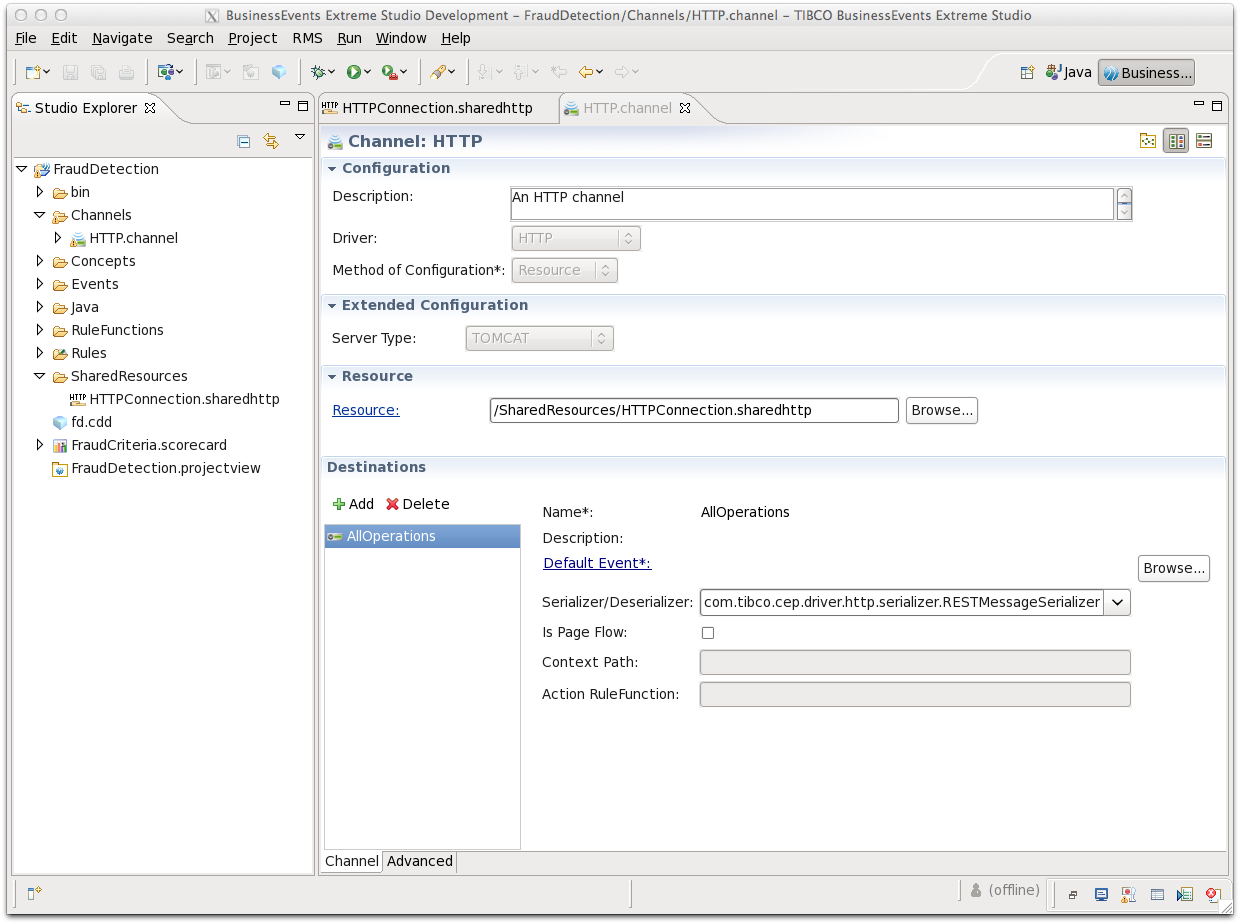Switch to the Advanced tab
The image size is (1240, 924).
point(420,861)
